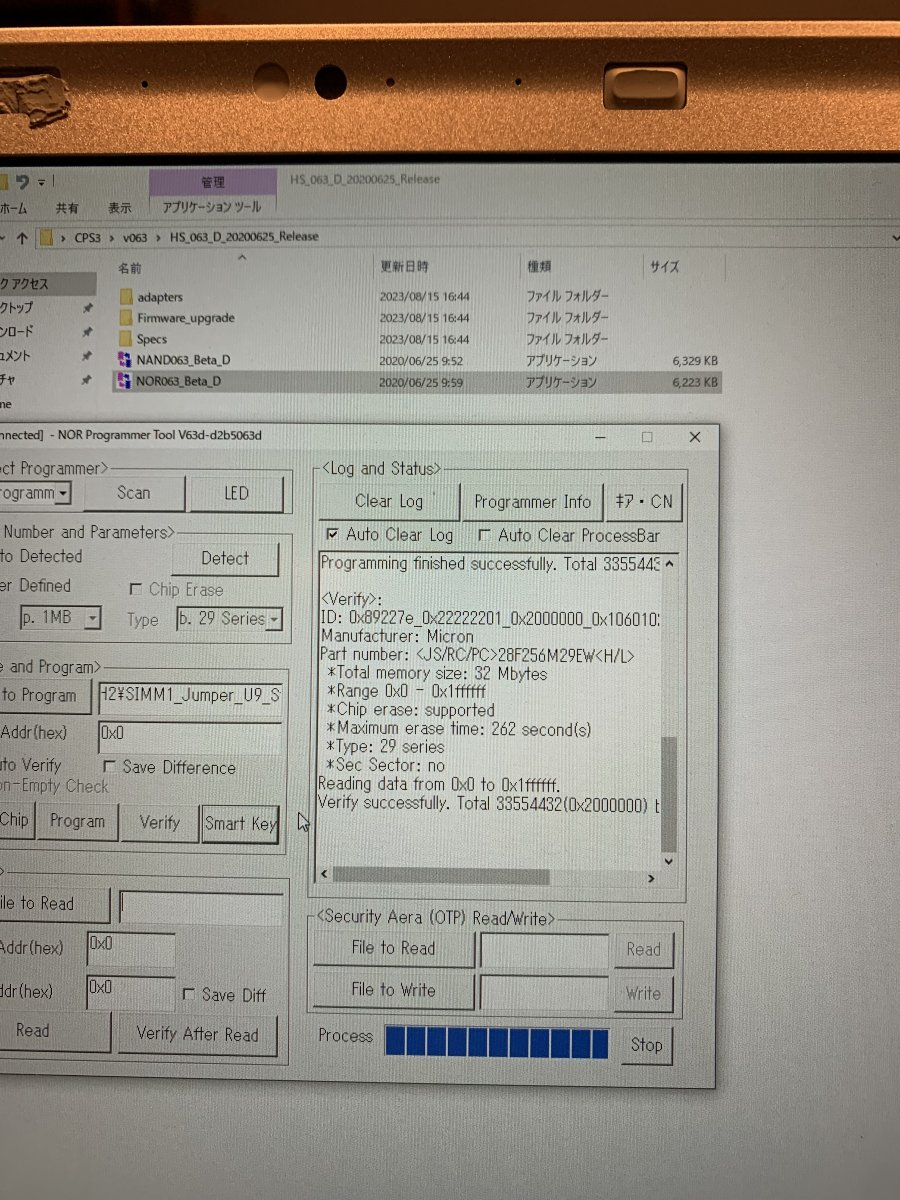Click the folder icon in the address bar
Image resolution: width=900 pixels, height=1200 pixels.
[x=46, y=238]
